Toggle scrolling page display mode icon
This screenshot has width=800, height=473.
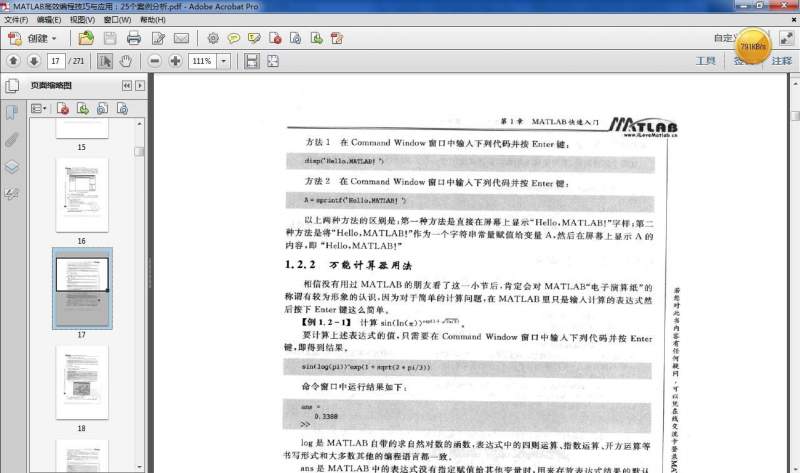pos(252,61)
